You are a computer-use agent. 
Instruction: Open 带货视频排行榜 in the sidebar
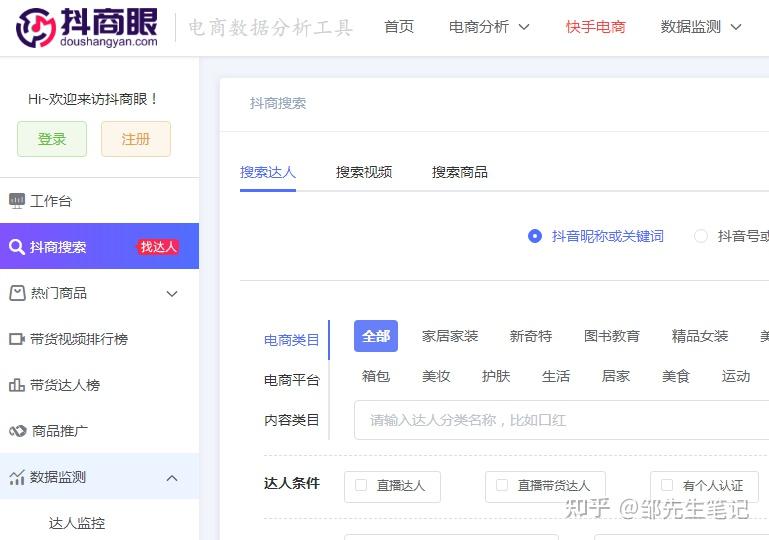(99, 339)
